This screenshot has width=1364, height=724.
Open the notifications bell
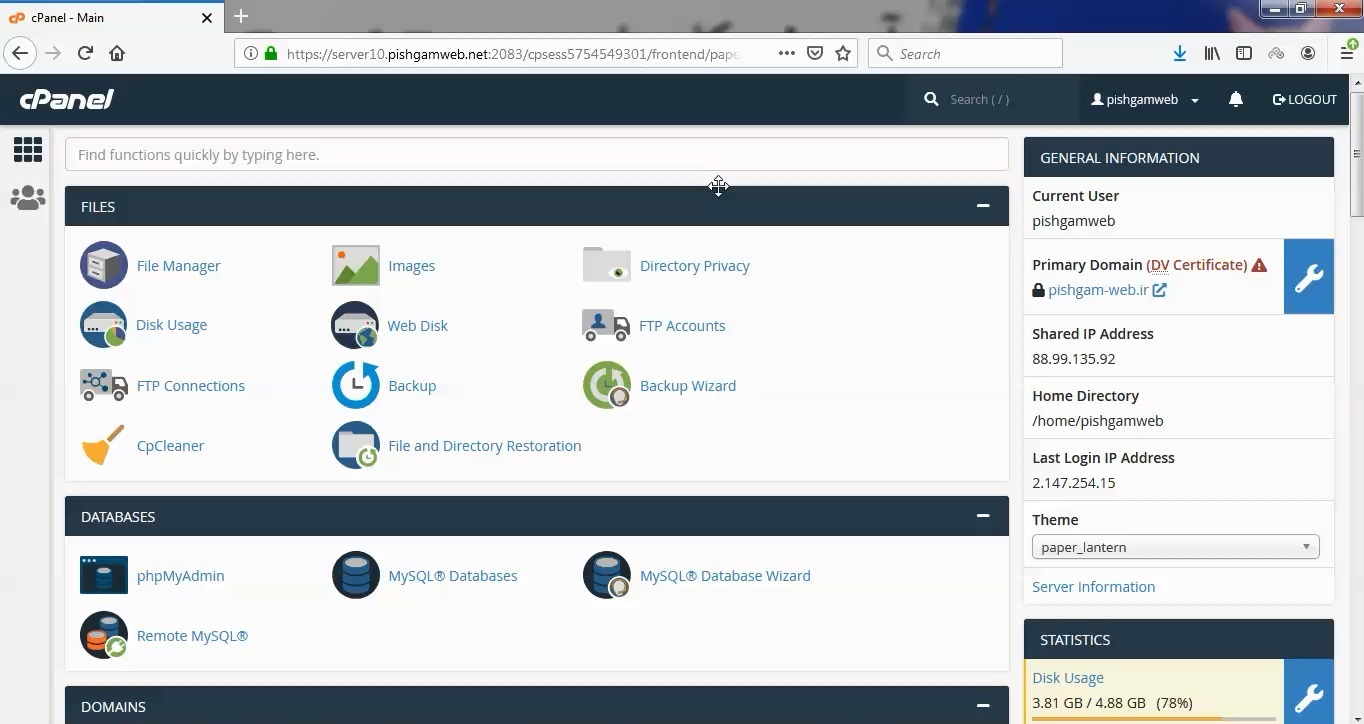(x=1236, y=99)
